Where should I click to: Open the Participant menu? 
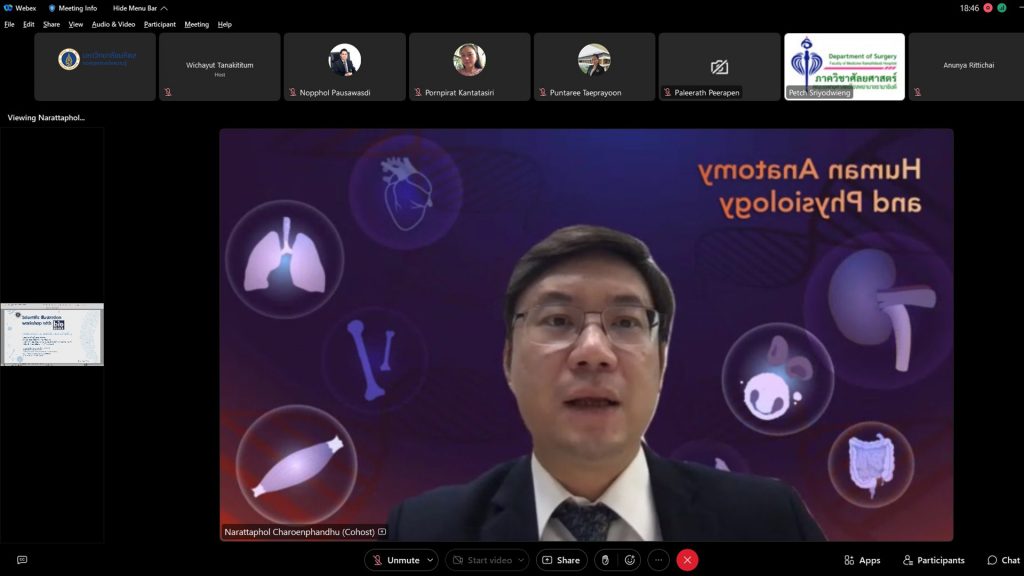(x=159, y=24)
